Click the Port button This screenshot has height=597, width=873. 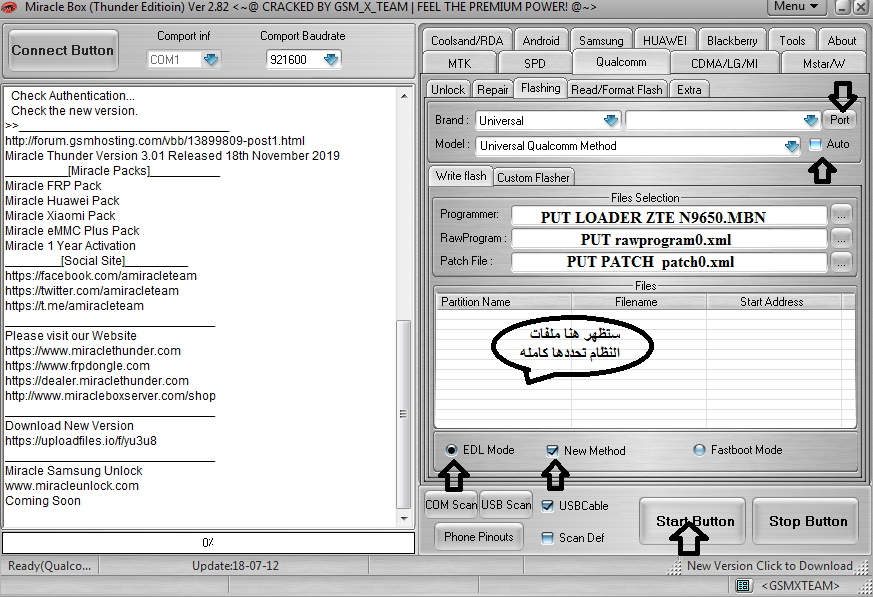[840, 120]
